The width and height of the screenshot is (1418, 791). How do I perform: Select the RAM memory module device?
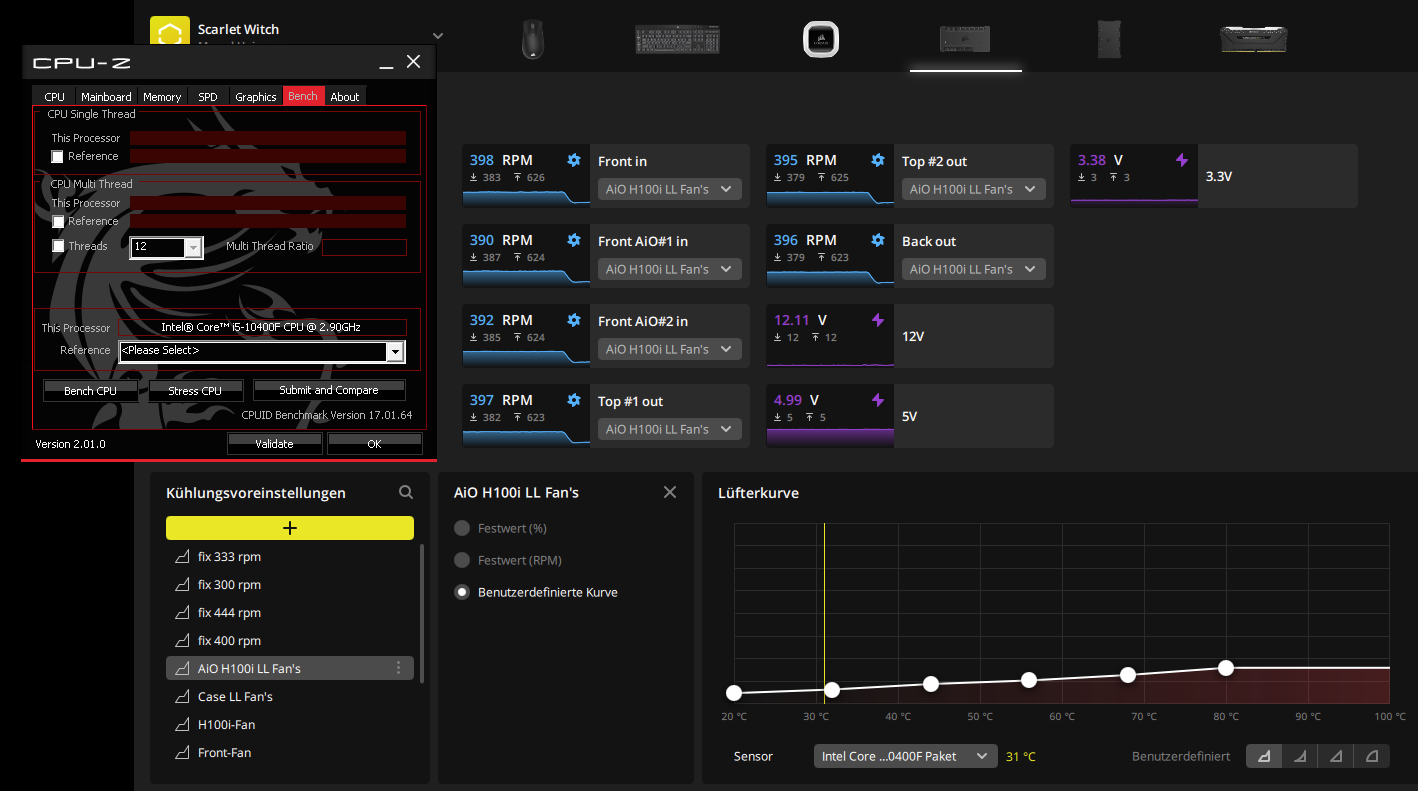(x=1253, y=39)
